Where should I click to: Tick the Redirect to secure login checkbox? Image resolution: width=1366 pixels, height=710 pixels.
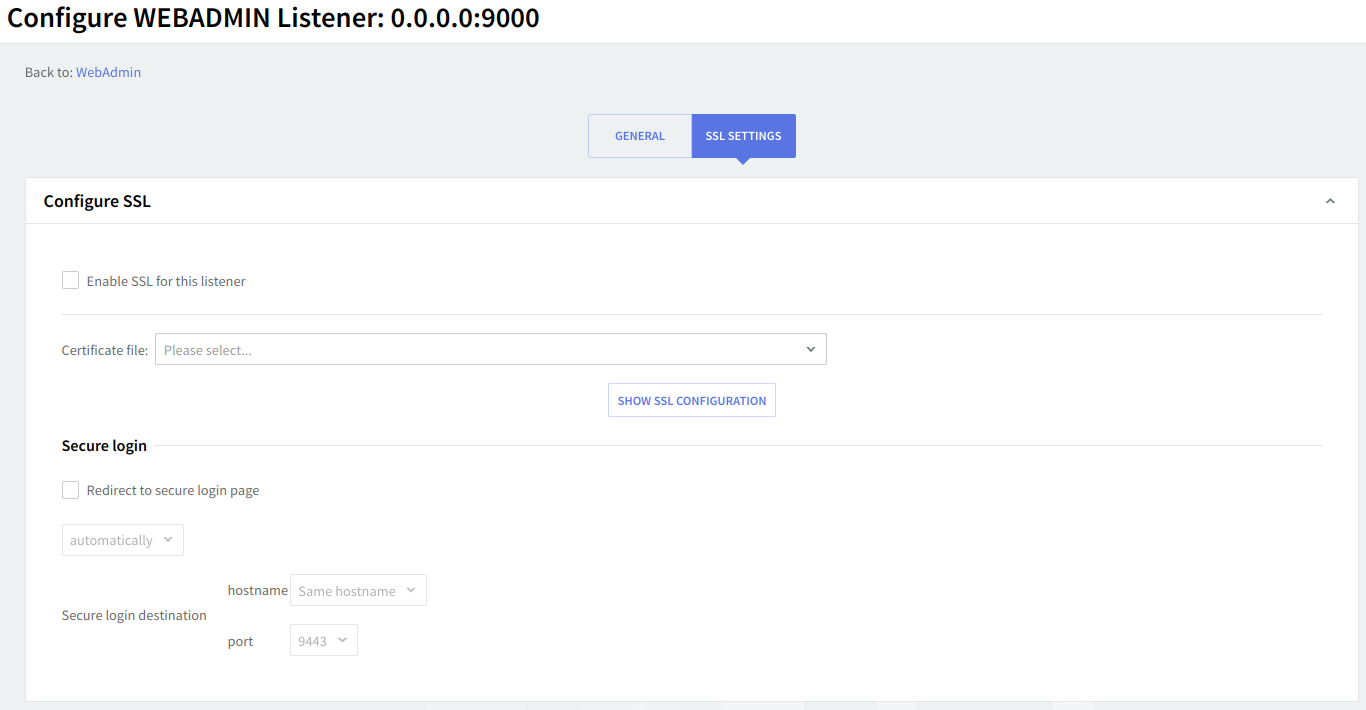coord(71,490)
